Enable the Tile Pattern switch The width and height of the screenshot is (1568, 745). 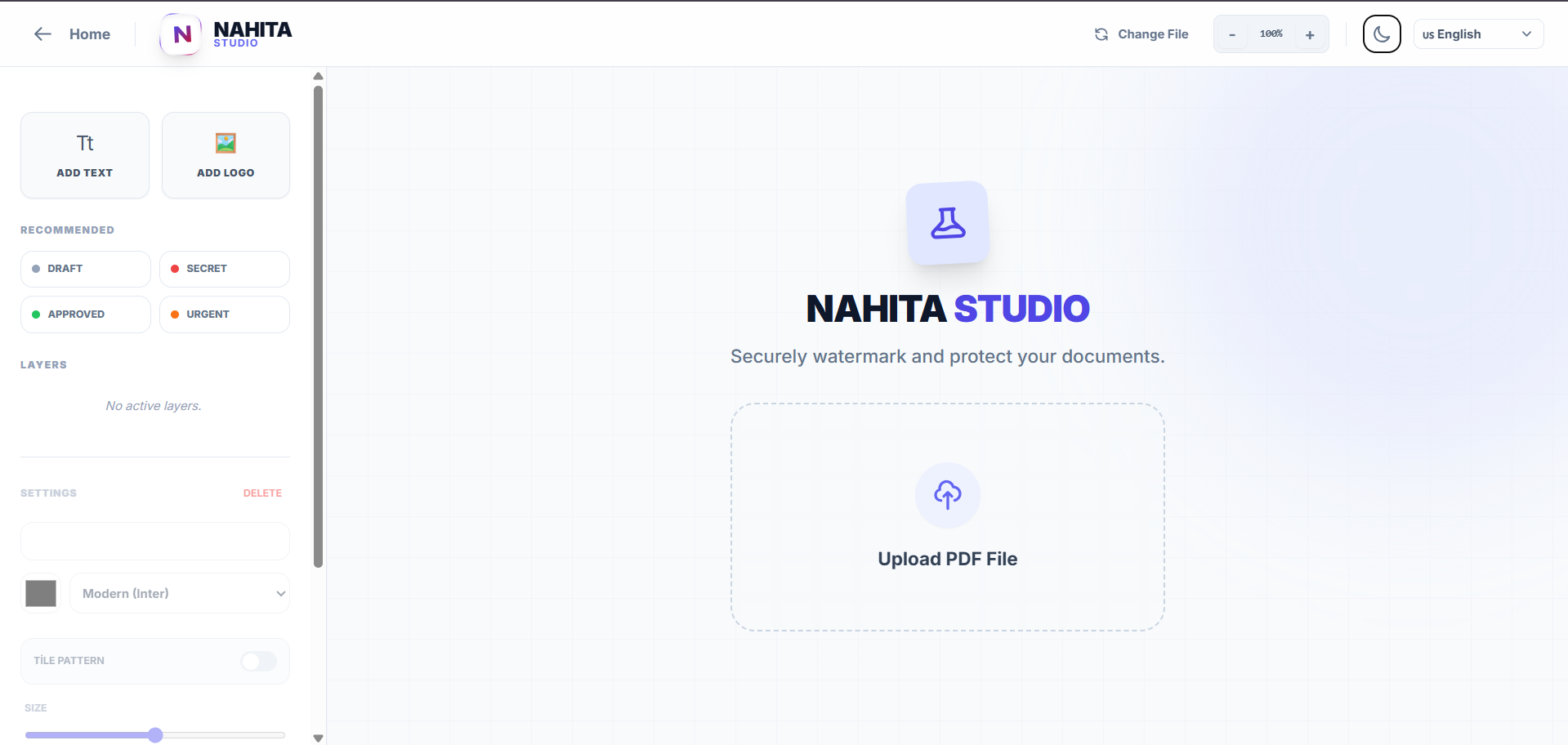tap(258, 661)
